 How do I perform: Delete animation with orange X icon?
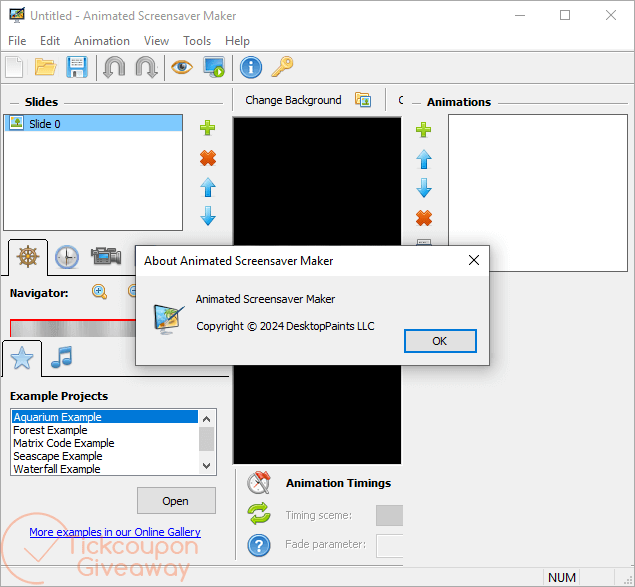(424, 218)
